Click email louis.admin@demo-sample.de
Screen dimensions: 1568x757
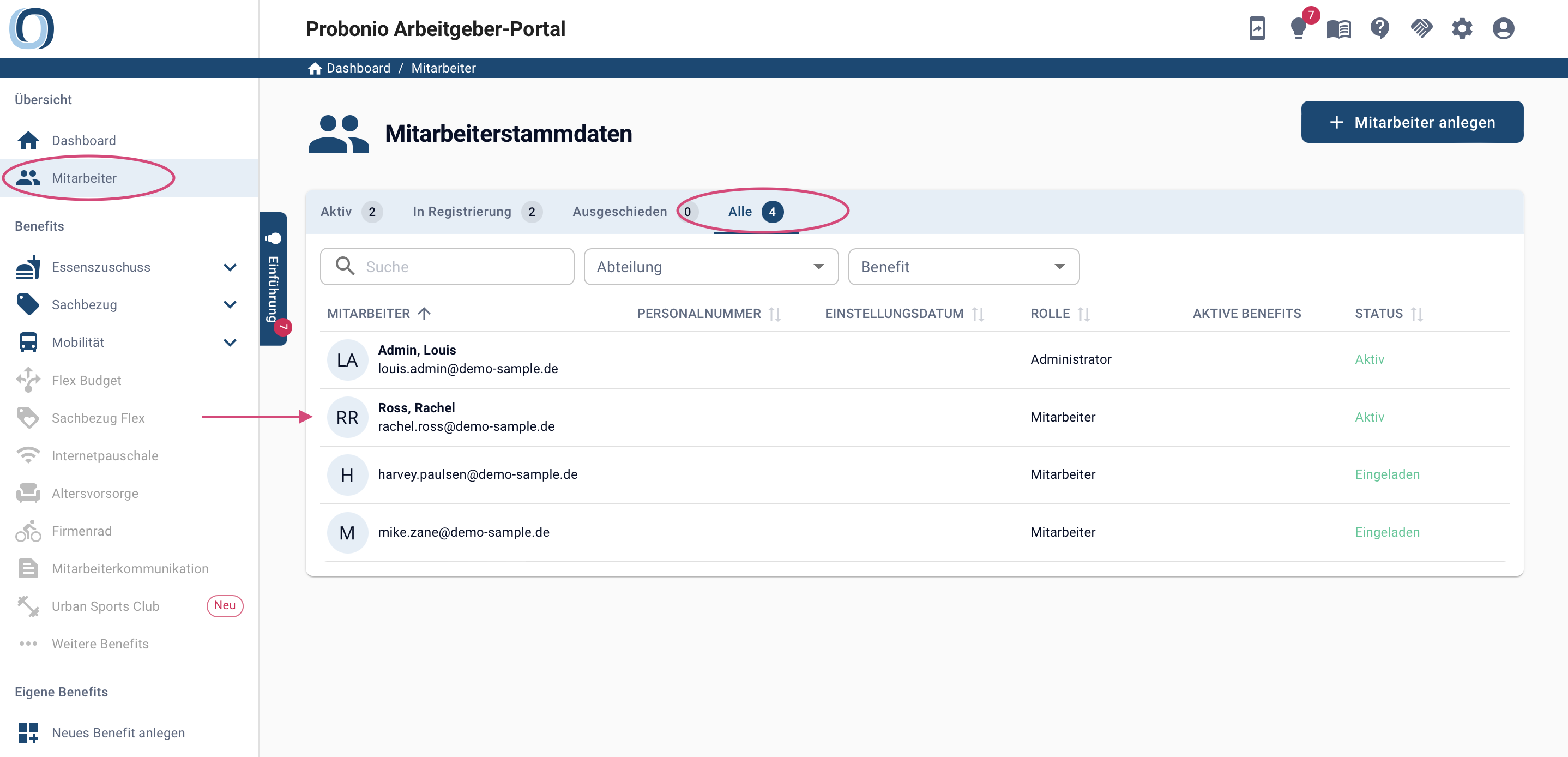468,369
